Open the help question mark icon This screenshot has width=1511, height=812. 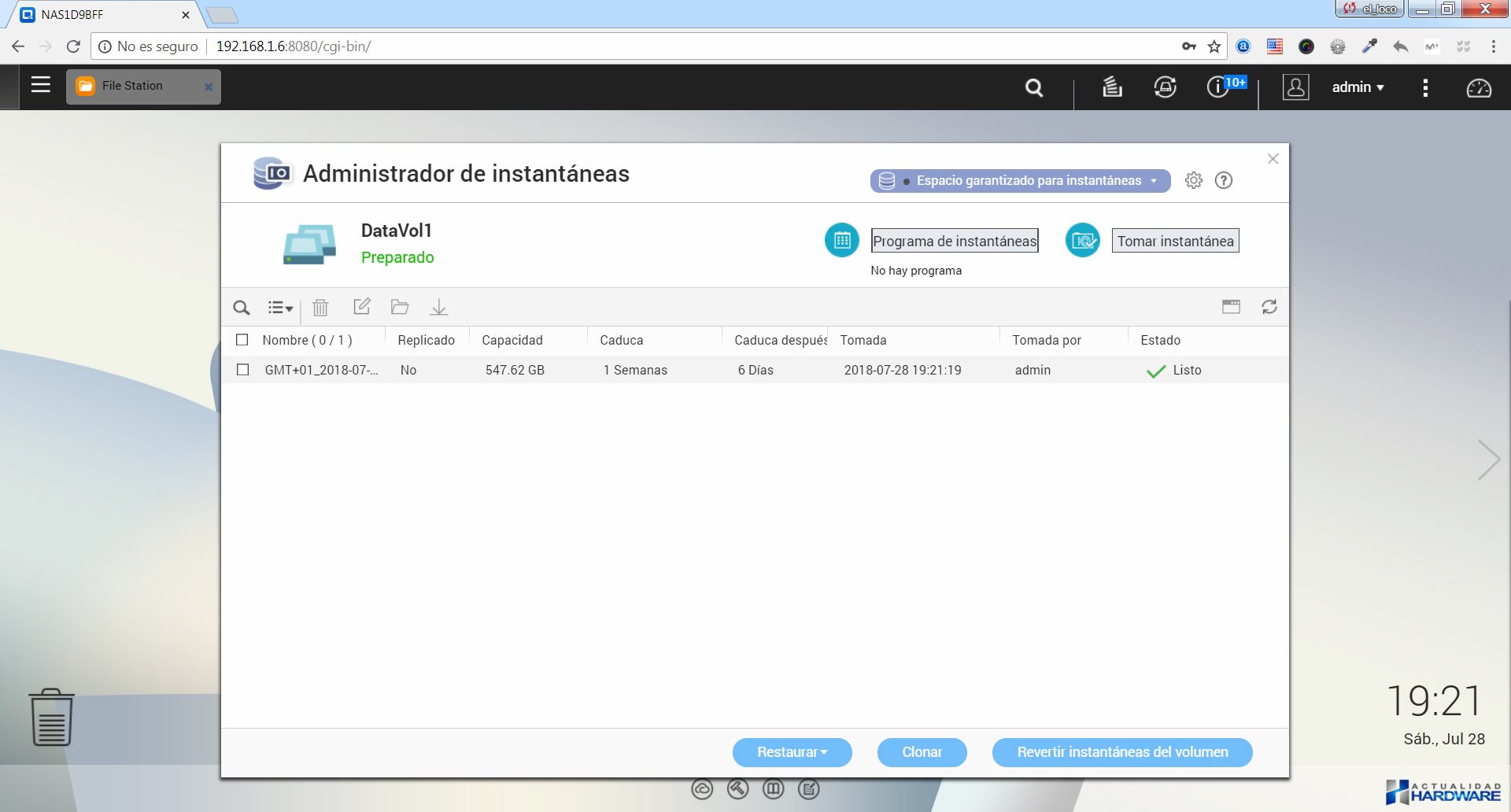(1223, 180)
